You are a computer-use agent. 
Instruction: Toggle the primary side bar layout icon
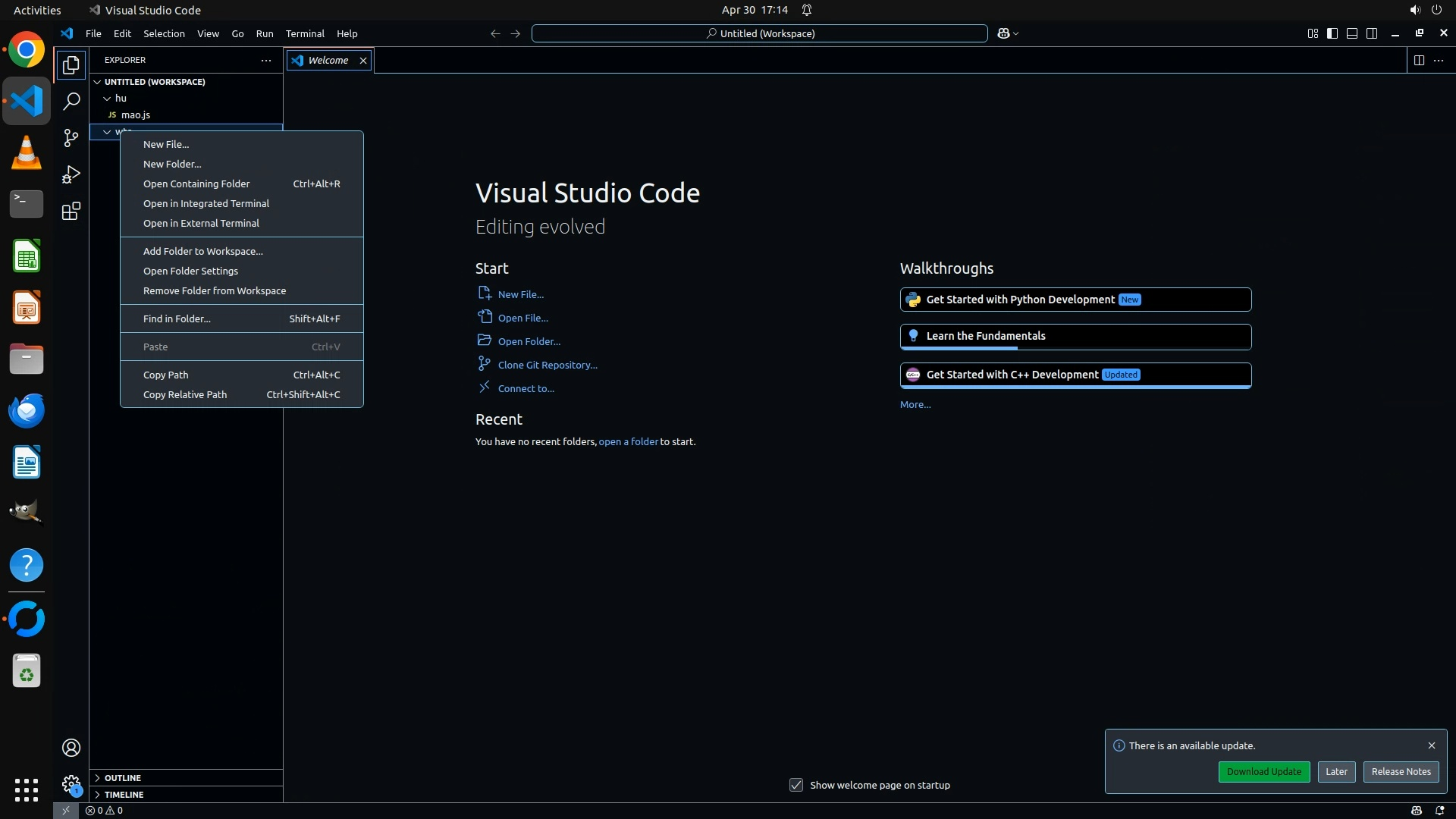coord(1332,33)
